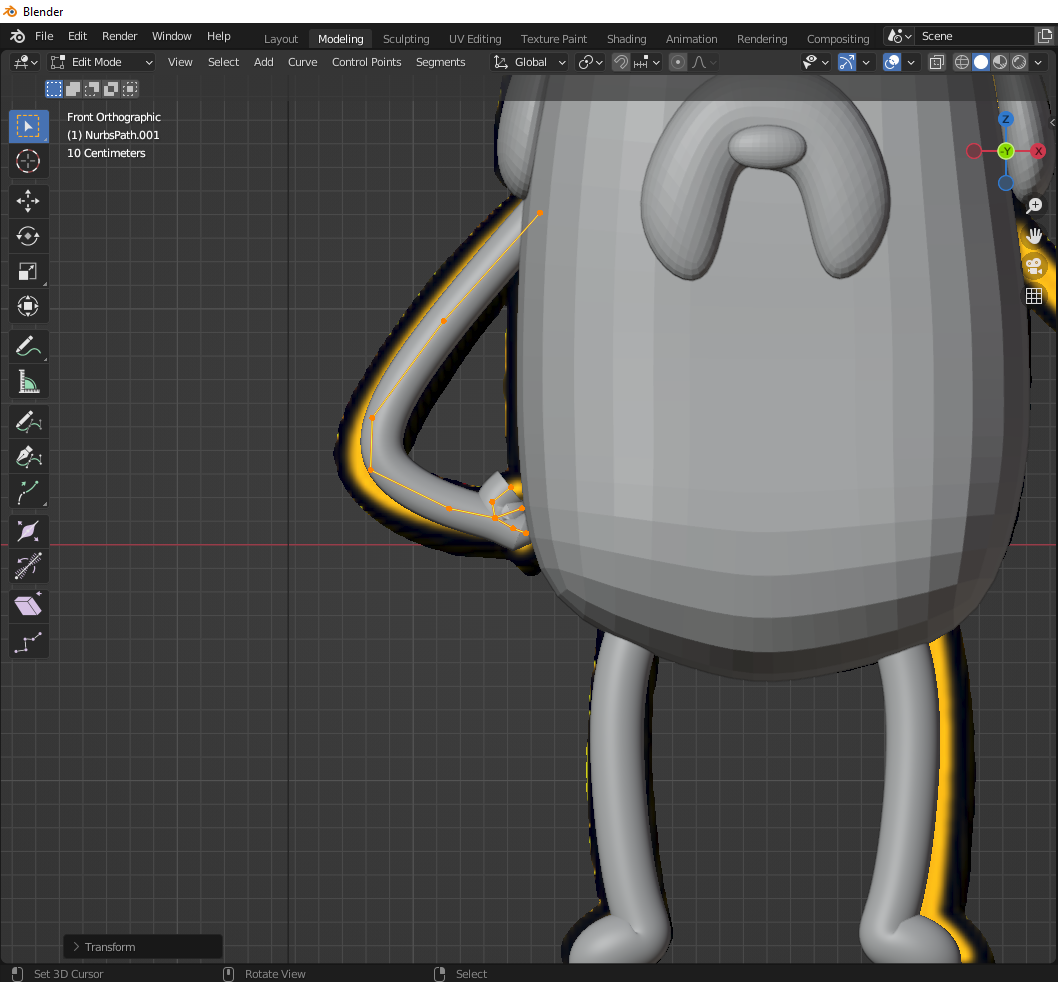This screenshot has width=1058, height=982.
Task: Activate the 3D Cursor tool
Action: pos(28,161)
